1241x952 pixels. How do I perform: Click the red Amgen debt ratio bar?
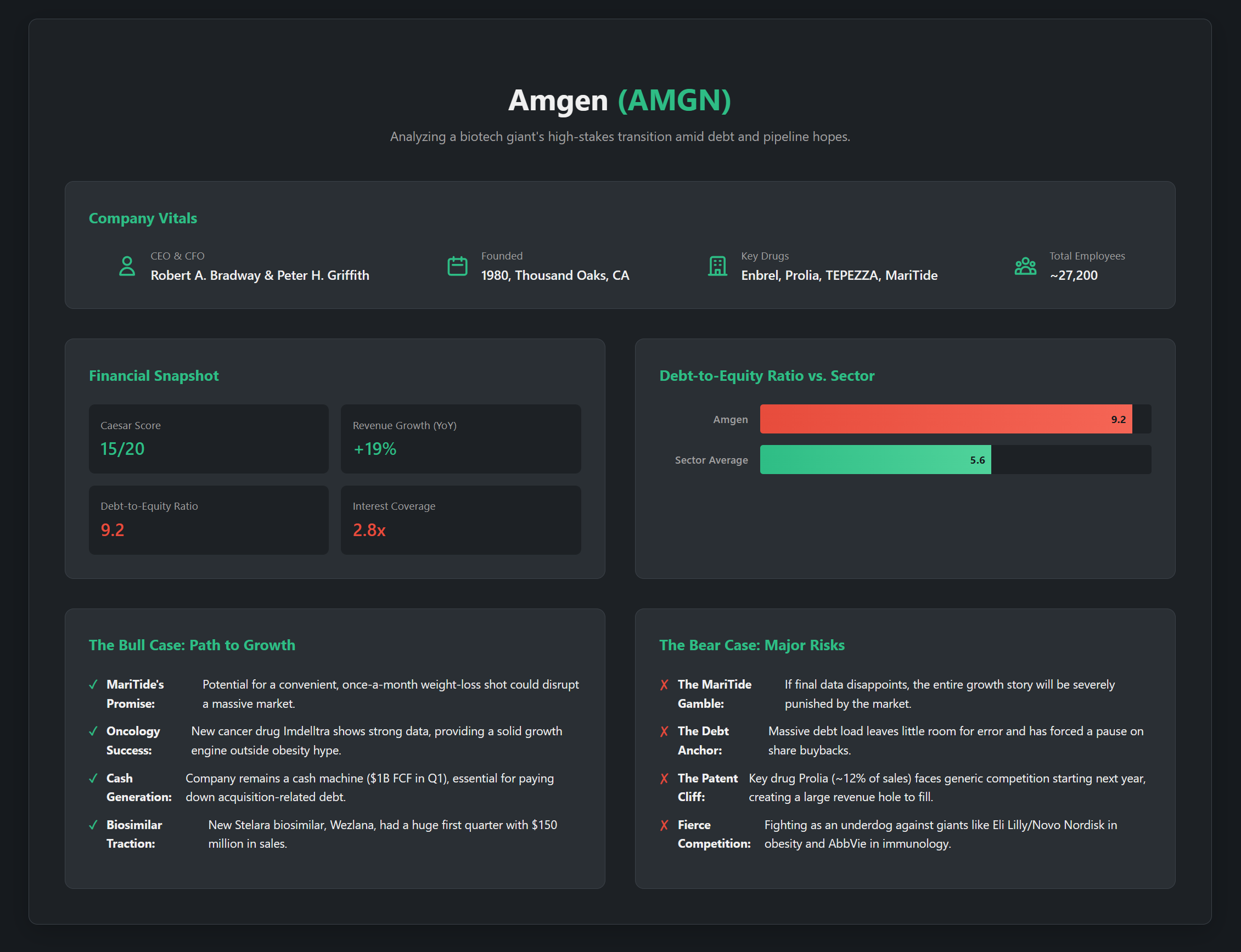coord(946,419)
